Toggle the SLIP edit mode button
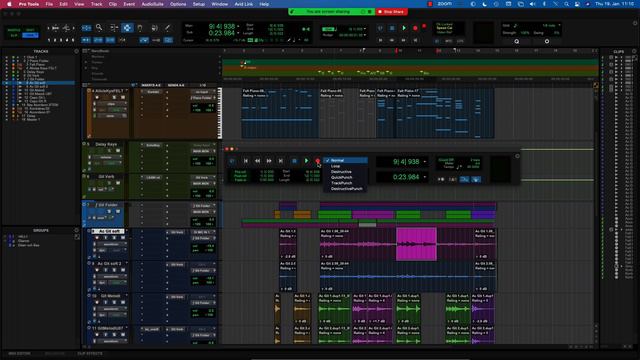Image resolution: width=640 pixels, height=360 pixels. click(14, 36)
